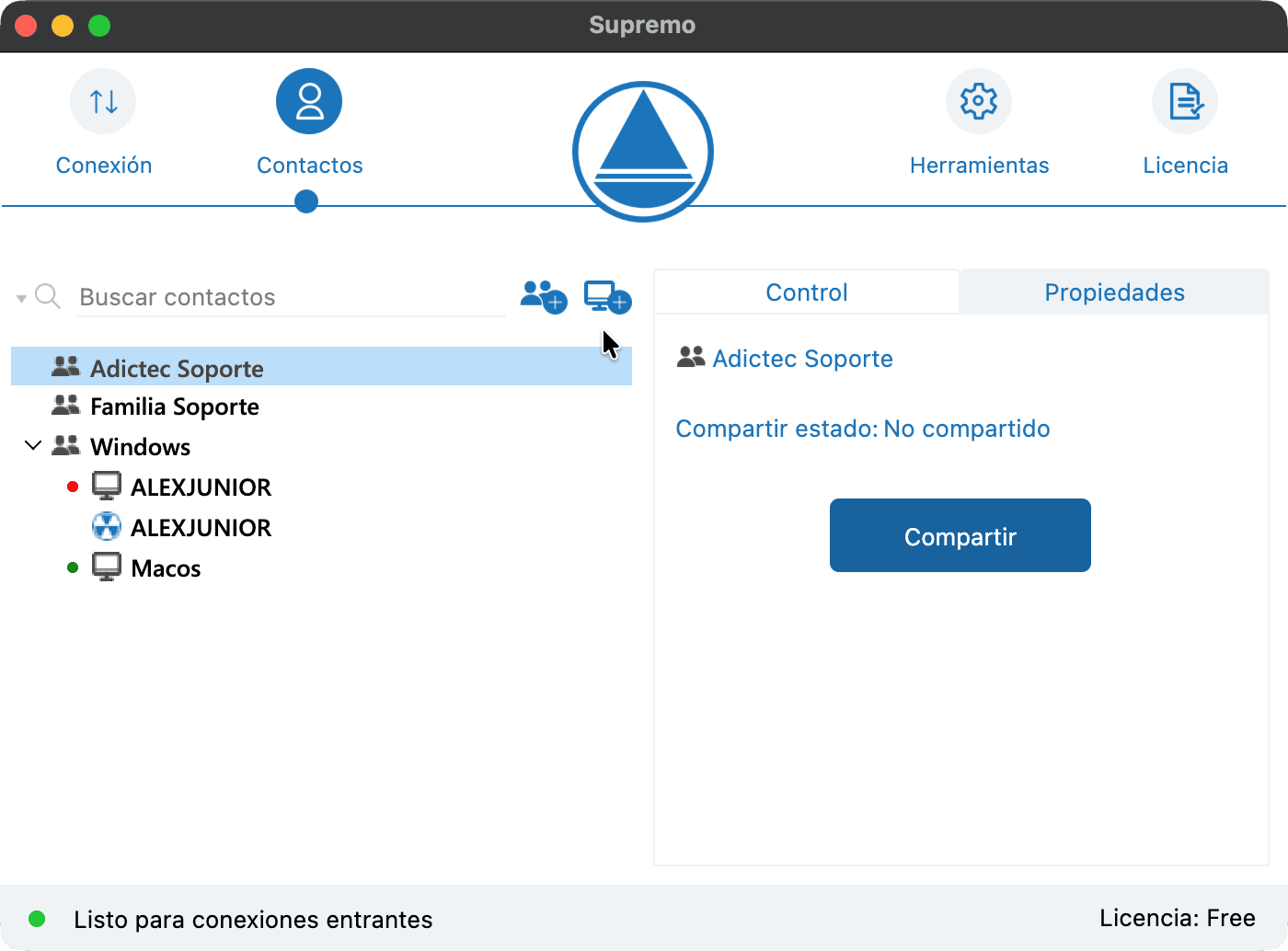Select the Familia Soporte group
Screen dimensions: 1288x951
click(x=321, y=407)
